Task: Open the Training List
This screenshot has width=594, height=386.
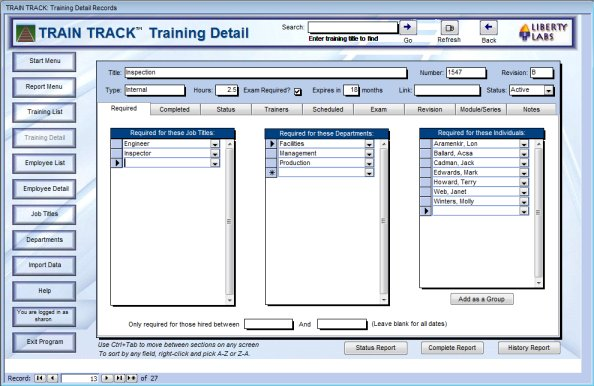Action: pos(44,112)
